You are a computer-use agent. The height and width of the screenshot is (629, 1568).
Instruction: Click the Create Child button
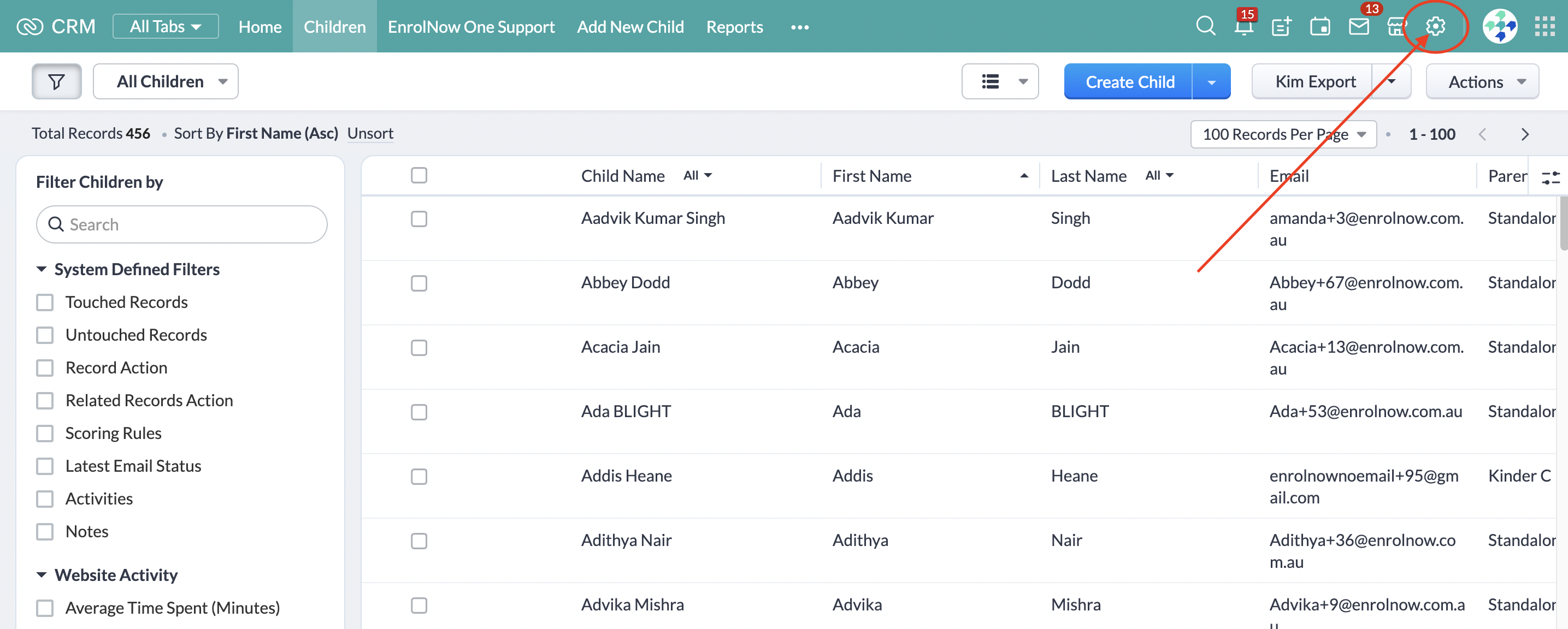point(1129,81)
